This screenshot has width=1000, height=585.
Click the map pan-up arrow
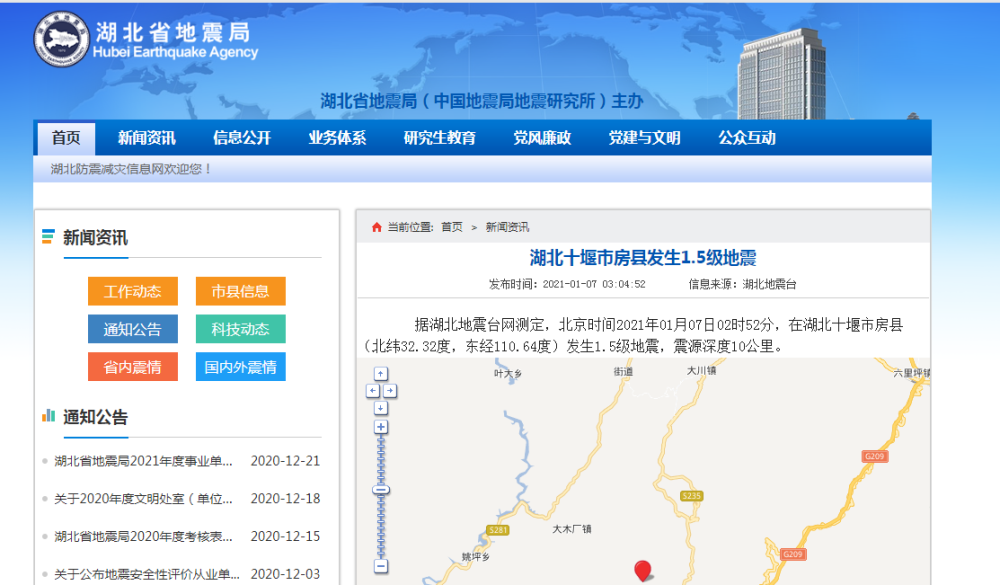381,372
